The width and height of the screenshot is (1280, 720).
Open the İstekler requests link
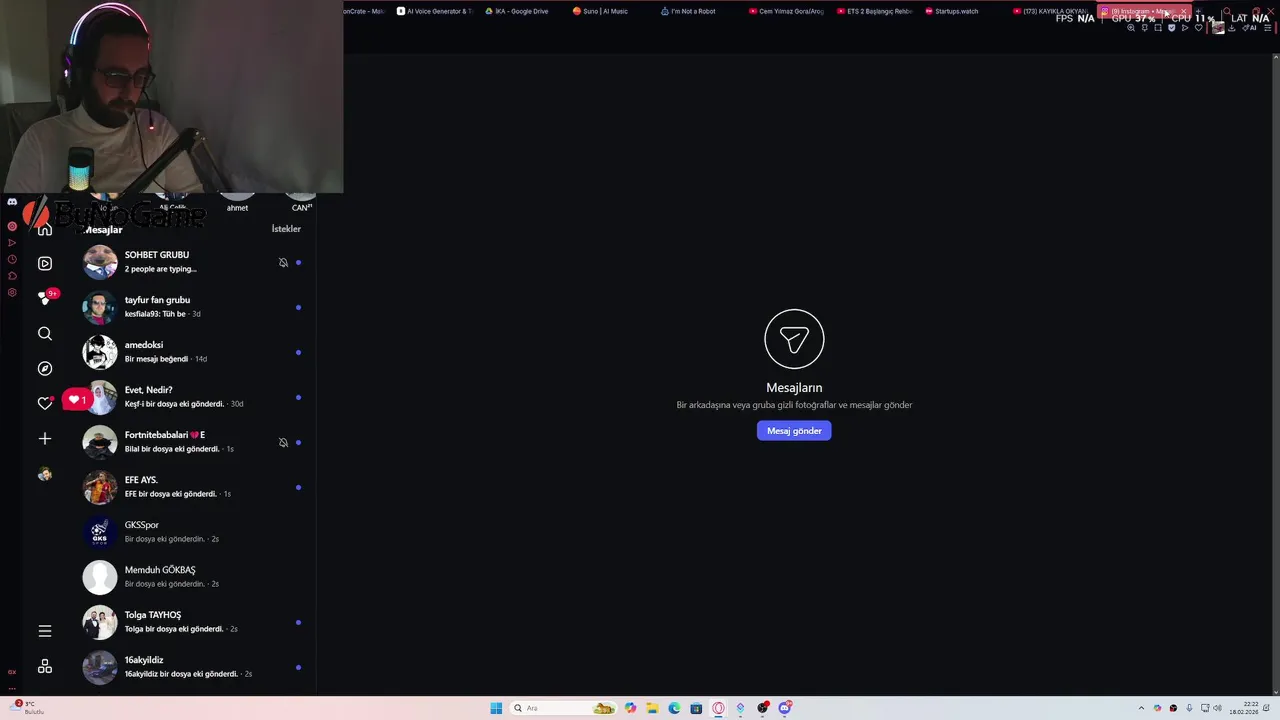[286, 229]
